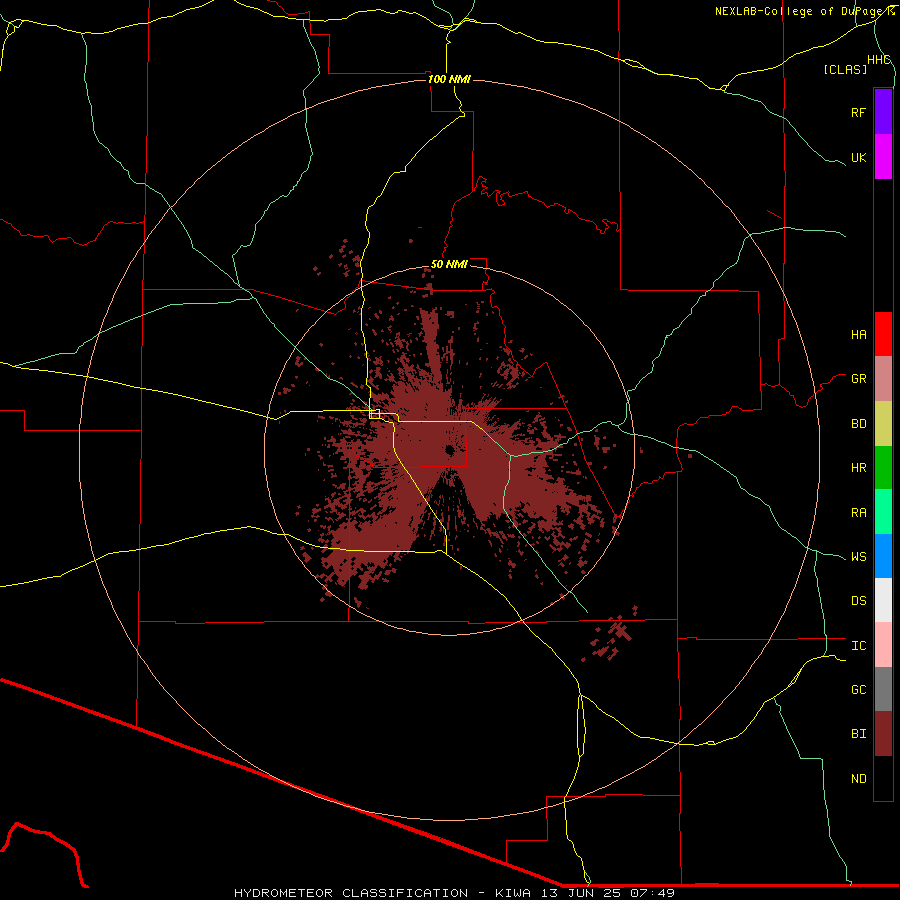This screenshot has height=900, width=900.
Task: Click the brown BI legend swatch
Action: coord(883,734)
